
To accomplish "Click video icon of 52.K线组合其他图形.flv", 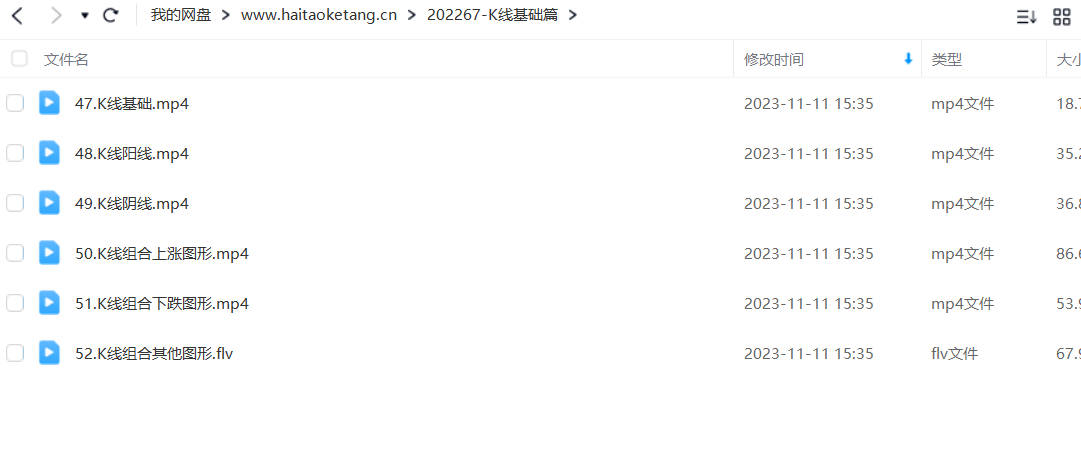I will click(x=49, y=353).
